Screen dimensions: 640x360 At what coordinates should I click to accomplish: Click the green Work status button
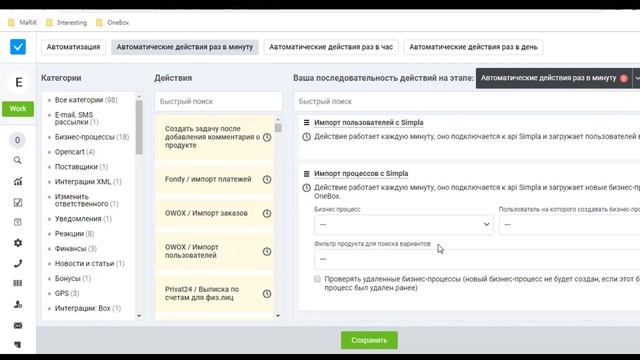coord(18,109)
